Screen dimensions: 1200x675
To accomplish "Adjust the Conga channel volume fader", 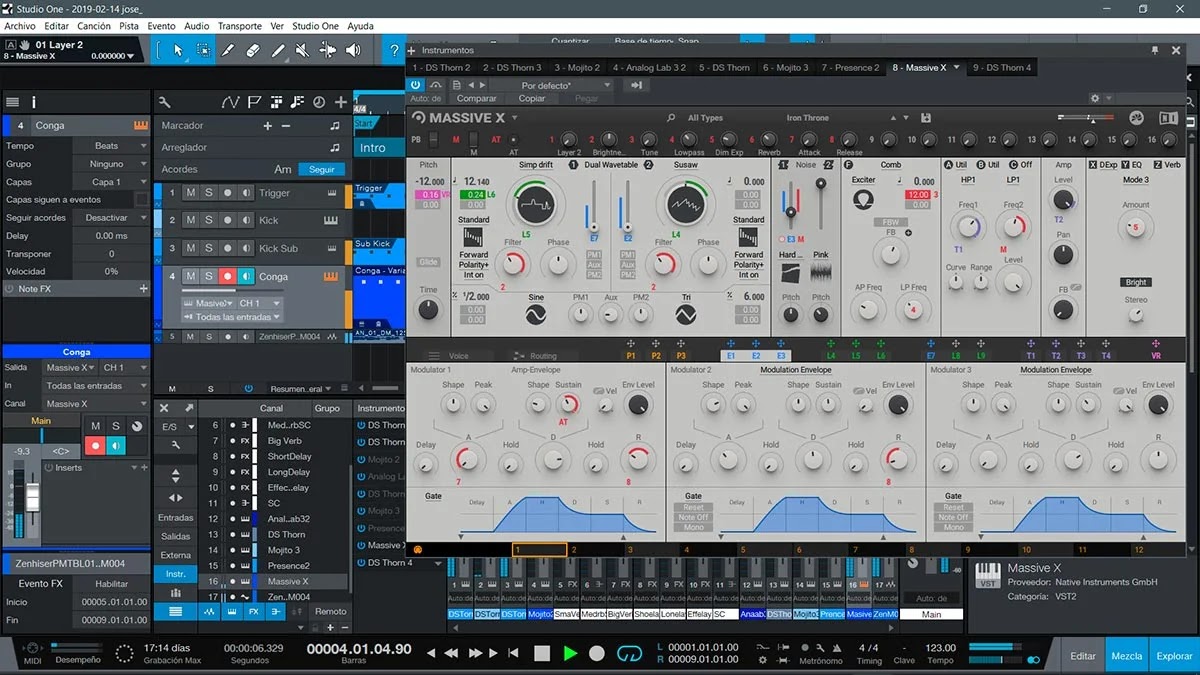I will 32,498.
